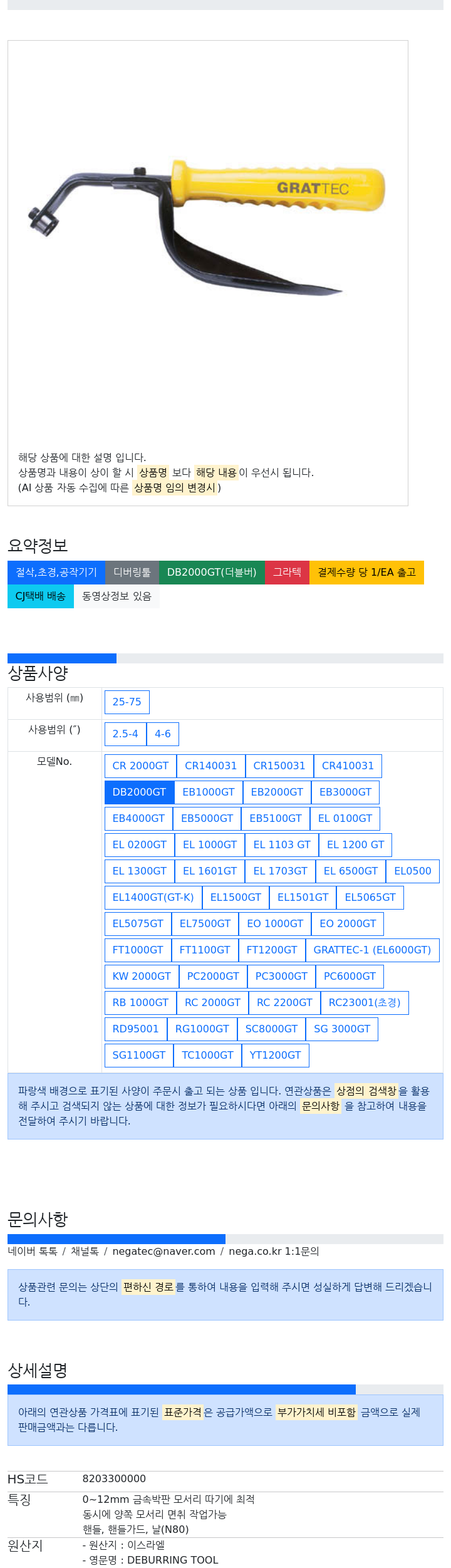The height and width of the screenshot is (1568, 451).
Task: Click the negatec@naver.com contact text
Action: point(163,1251)
